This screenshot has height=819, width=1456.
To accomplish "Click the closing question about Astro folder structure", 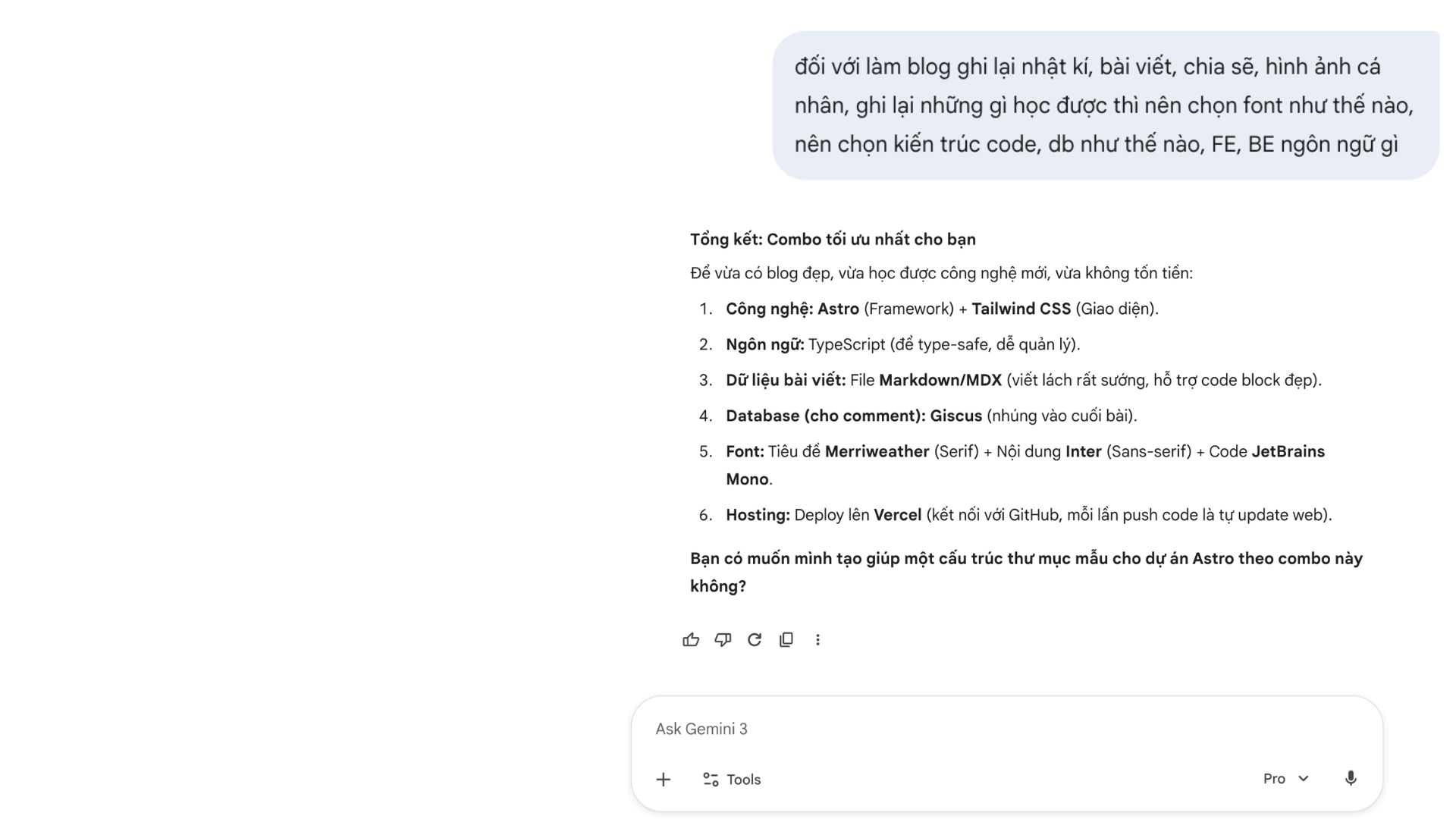I will (1026, 572).
